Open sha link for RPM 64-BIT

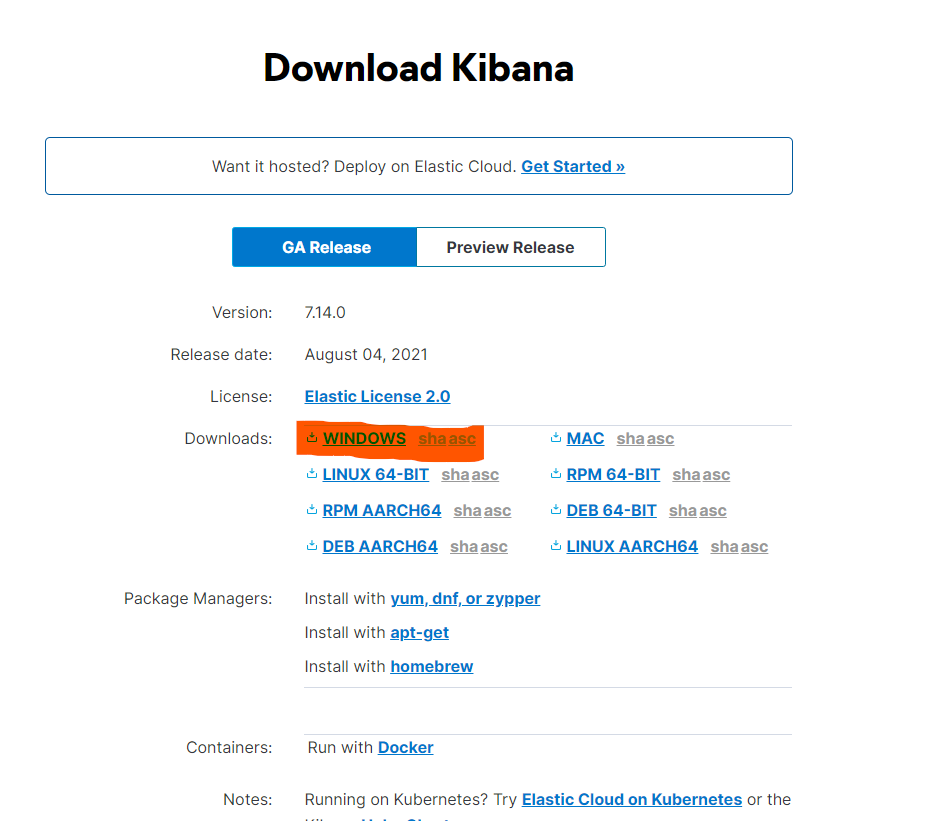687,475
